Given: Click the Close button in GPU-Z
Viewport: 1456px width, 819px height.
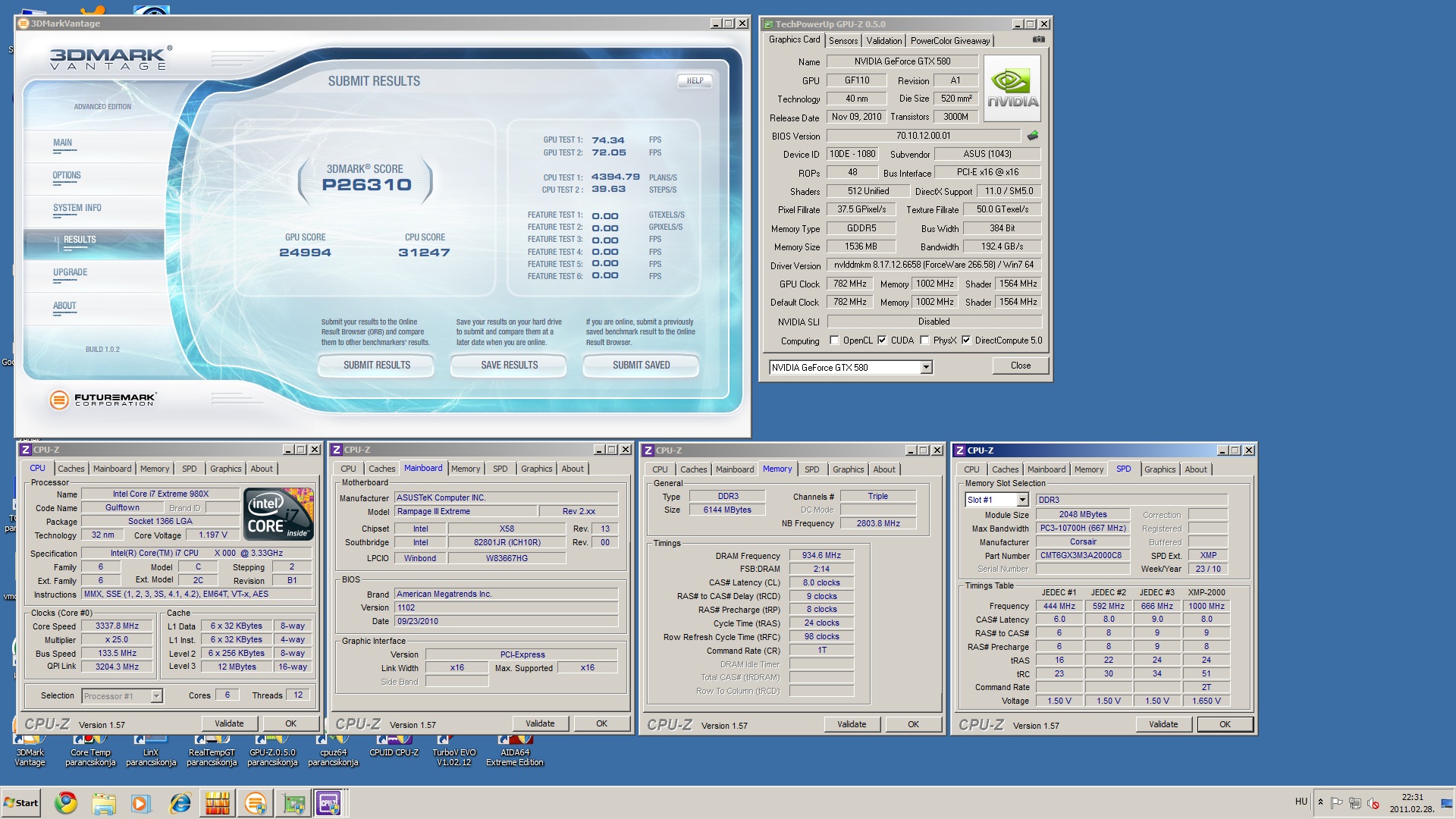Looking at the screenshot, I should (x=1020, y=366).
